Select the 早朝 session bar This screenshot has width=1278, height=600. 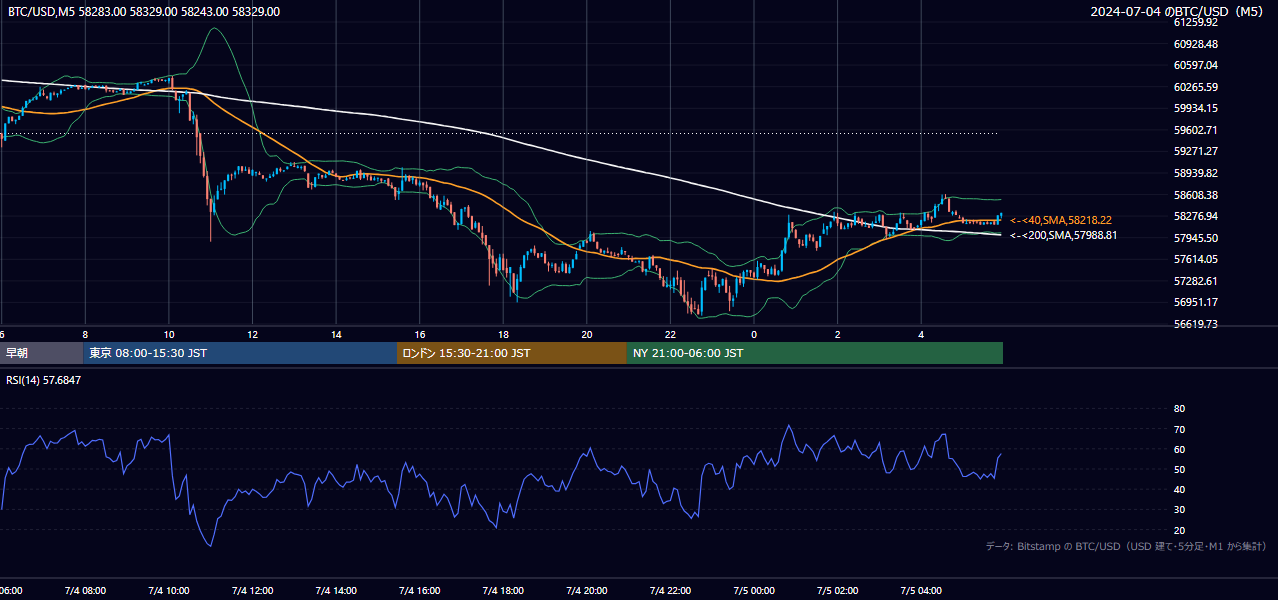tap(42, 353)
